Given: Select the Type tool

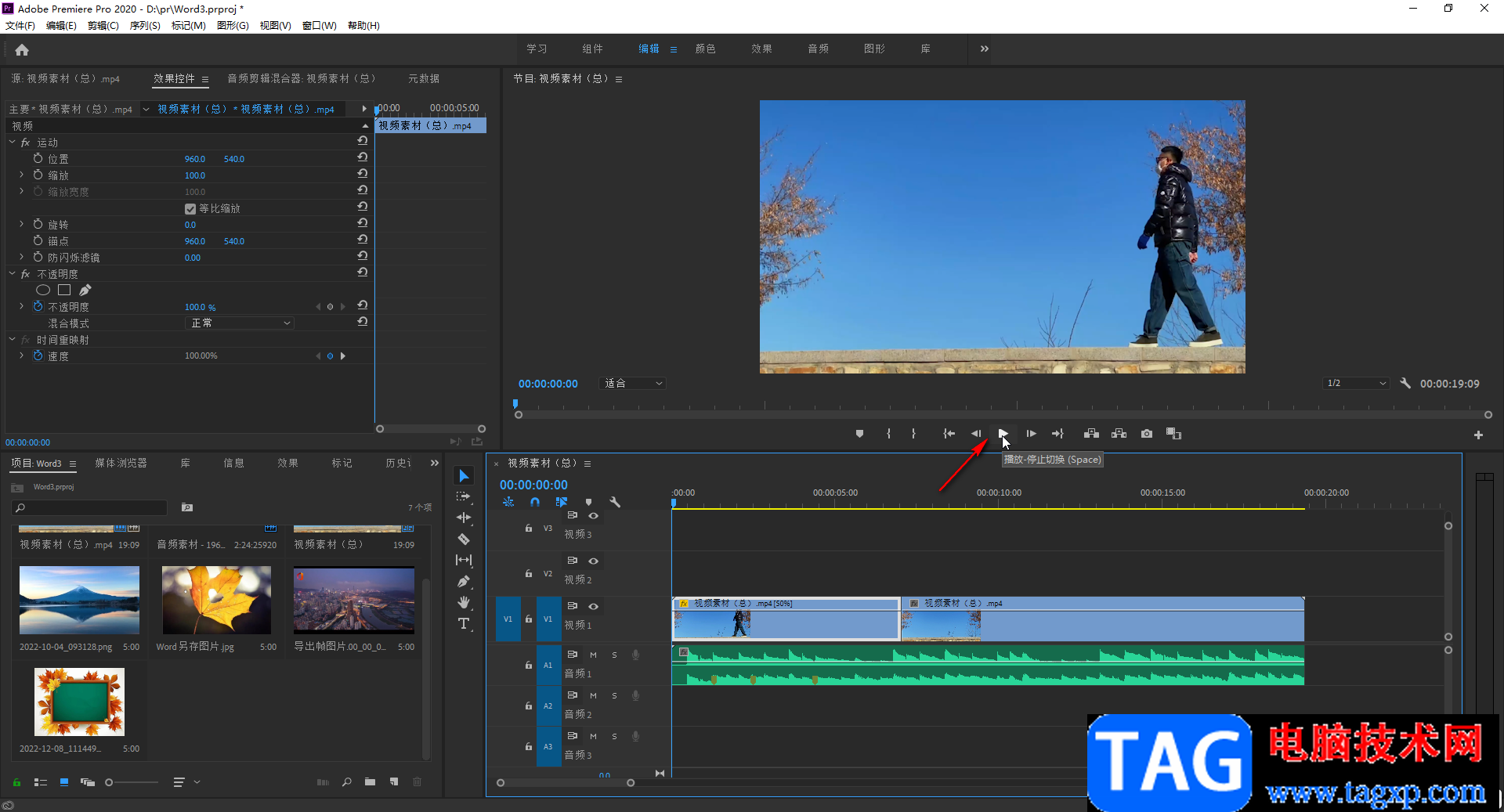Looking at the screenshot, I should pyautogui.click(x=464, y=623).
